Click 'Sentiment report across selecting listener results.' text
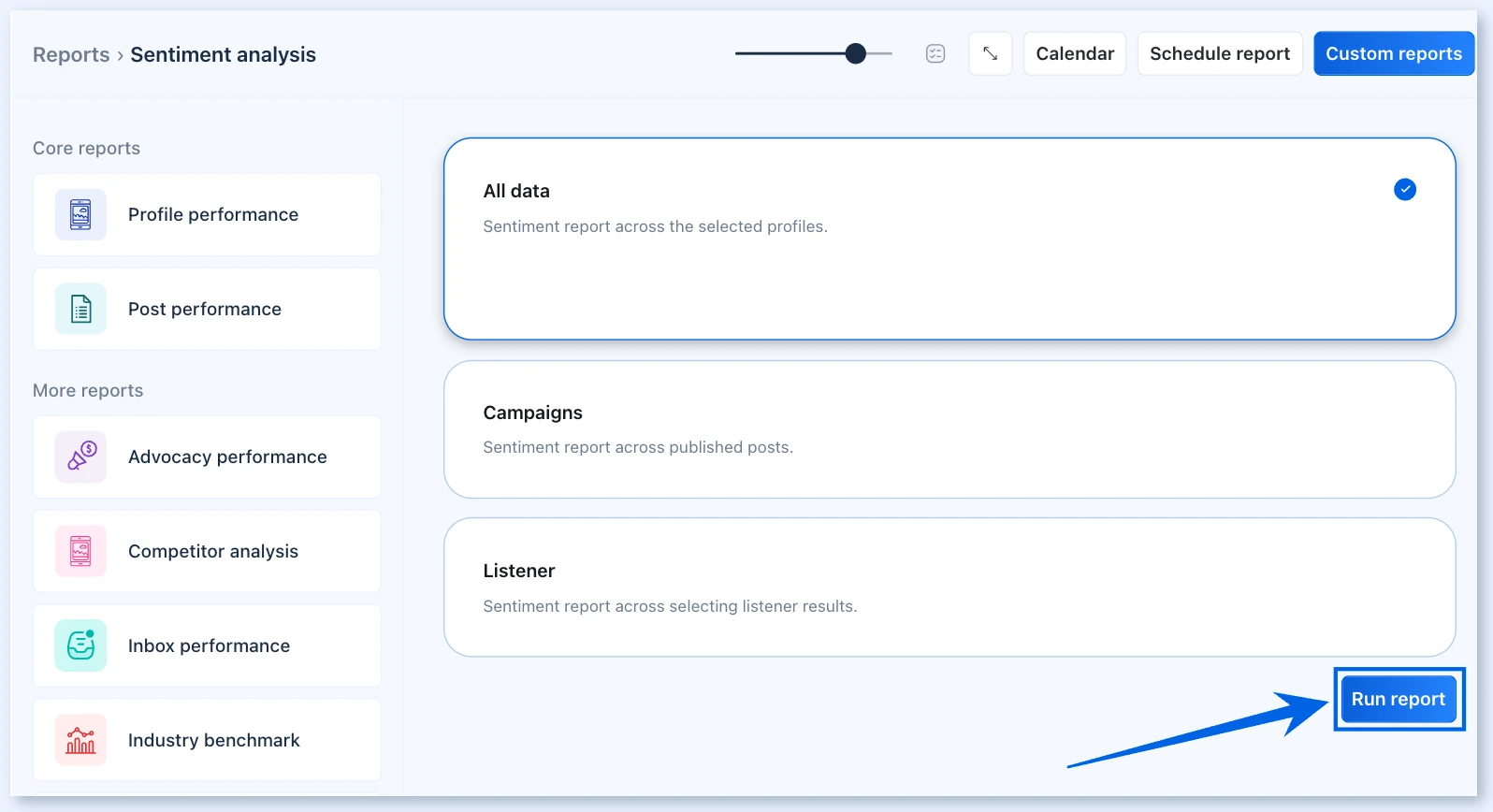The image size is (1493, 812). (x=670, y=606)
